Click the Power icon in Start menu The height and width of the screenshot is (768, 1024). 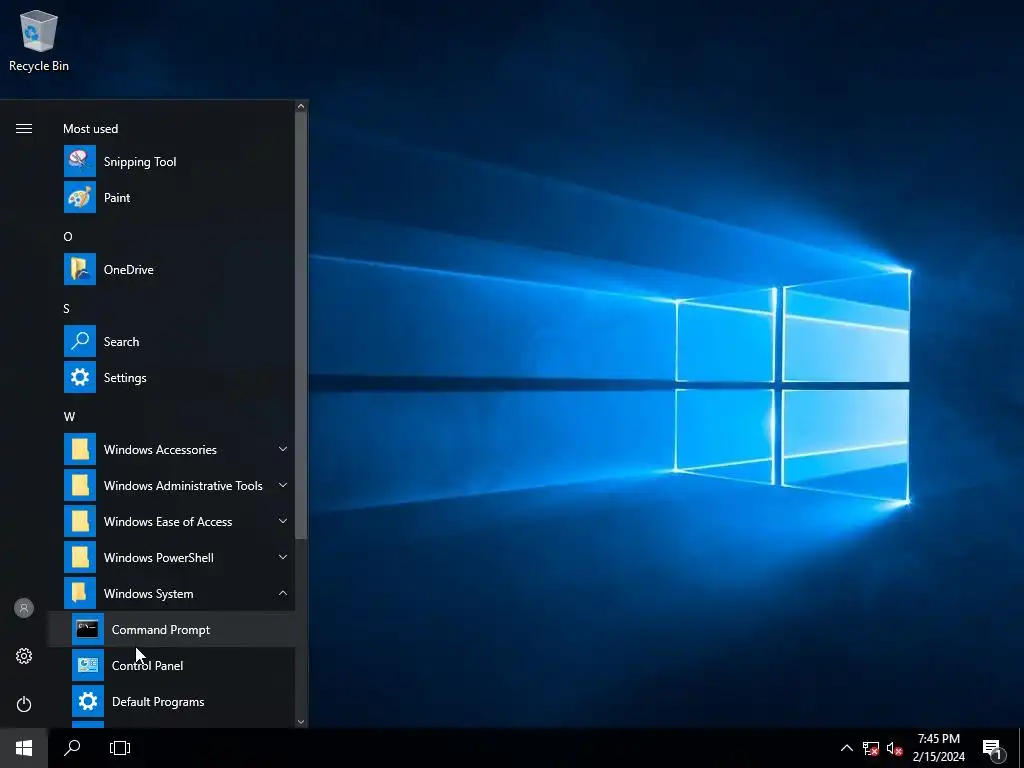pyautogui.click(x=24, y=704)
